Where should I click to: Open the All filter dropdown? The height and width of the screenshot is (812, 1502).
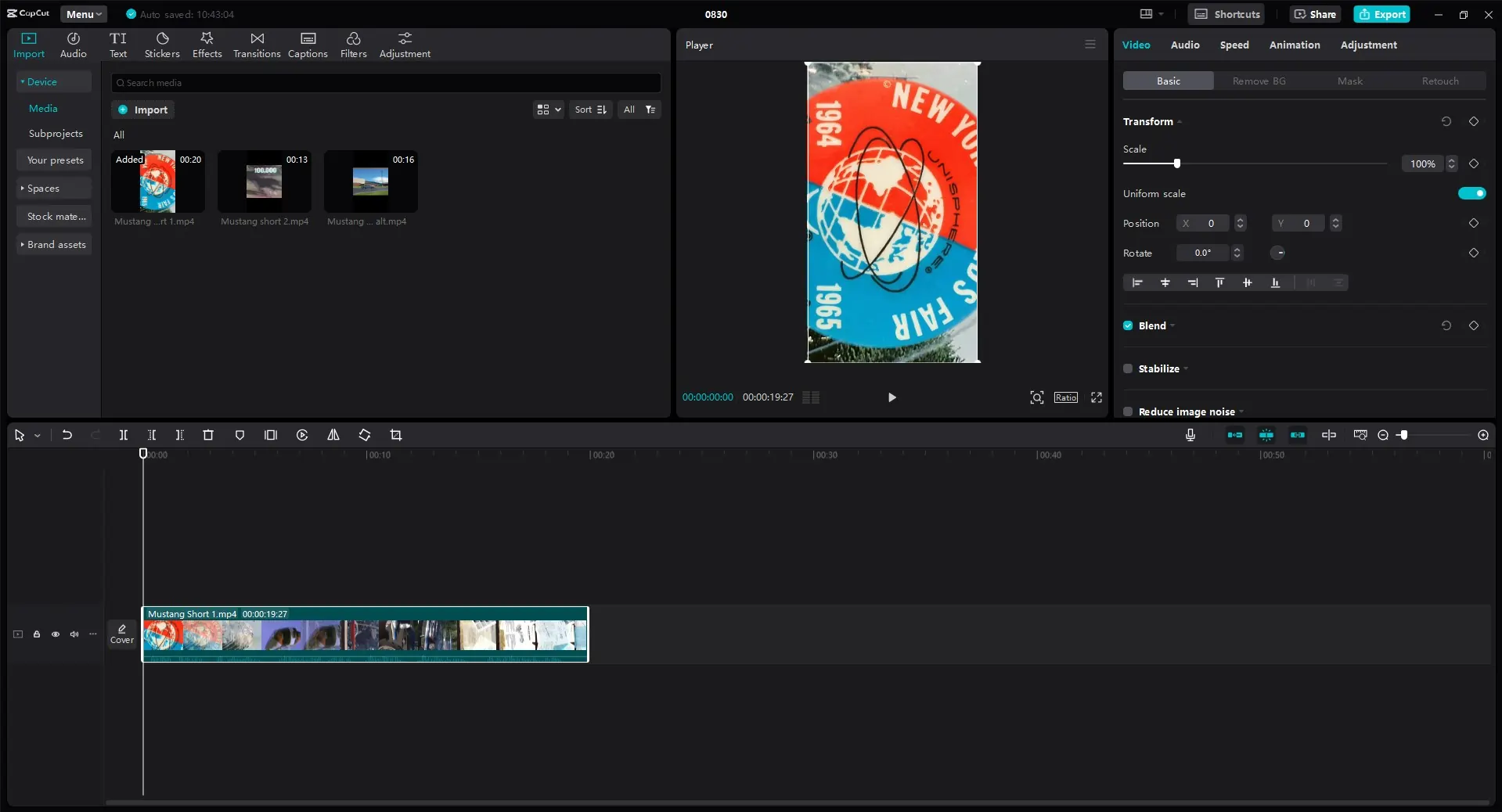(639, 110)
